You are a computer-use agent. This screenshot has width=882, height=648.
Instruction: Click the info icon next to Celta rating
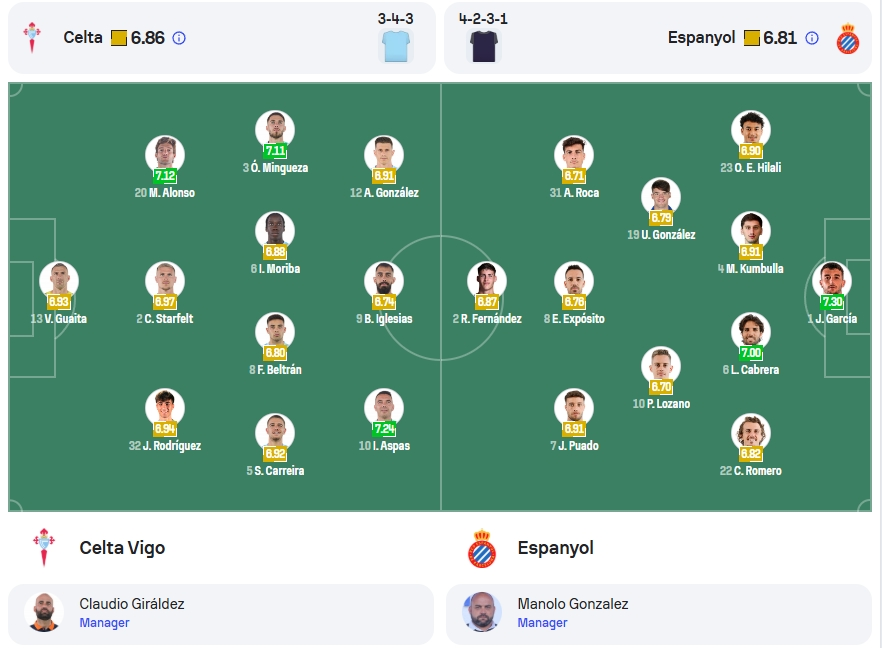(179, 38)
